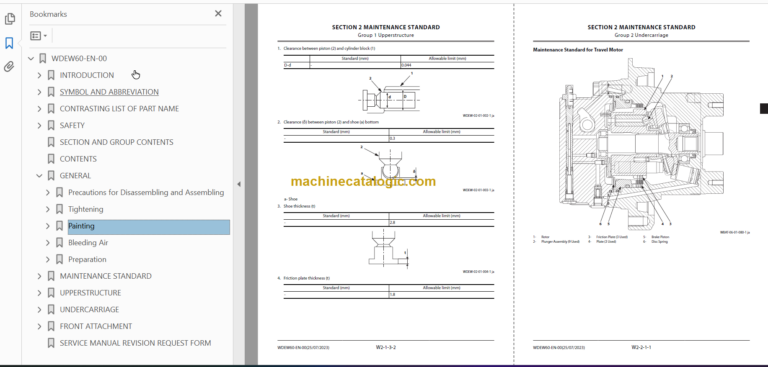Expand the Bleeding Air bookmark
This screenshot has width=768, height=367.
(48, 243)
